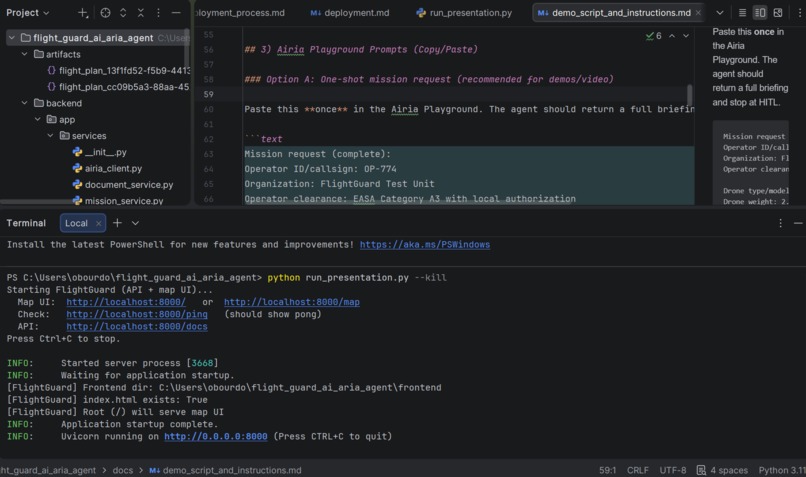Open the hidden editor tabs dropdown
The height and width of the screenshot is (477, 806).
720,13
